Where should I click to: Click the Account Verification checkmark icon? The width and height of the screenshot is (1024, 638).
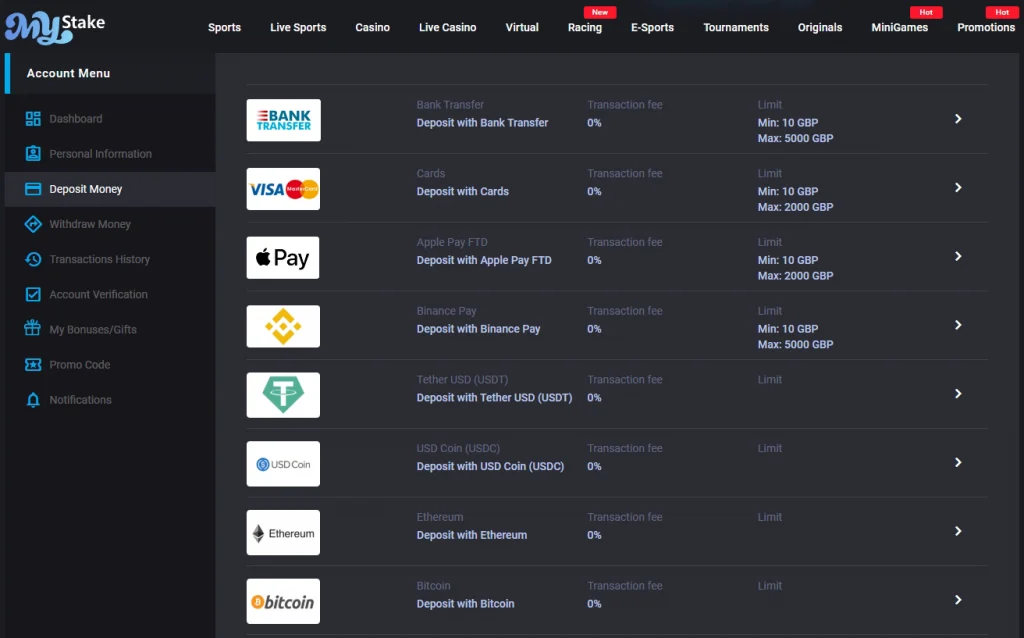click(x=33, y=295)
